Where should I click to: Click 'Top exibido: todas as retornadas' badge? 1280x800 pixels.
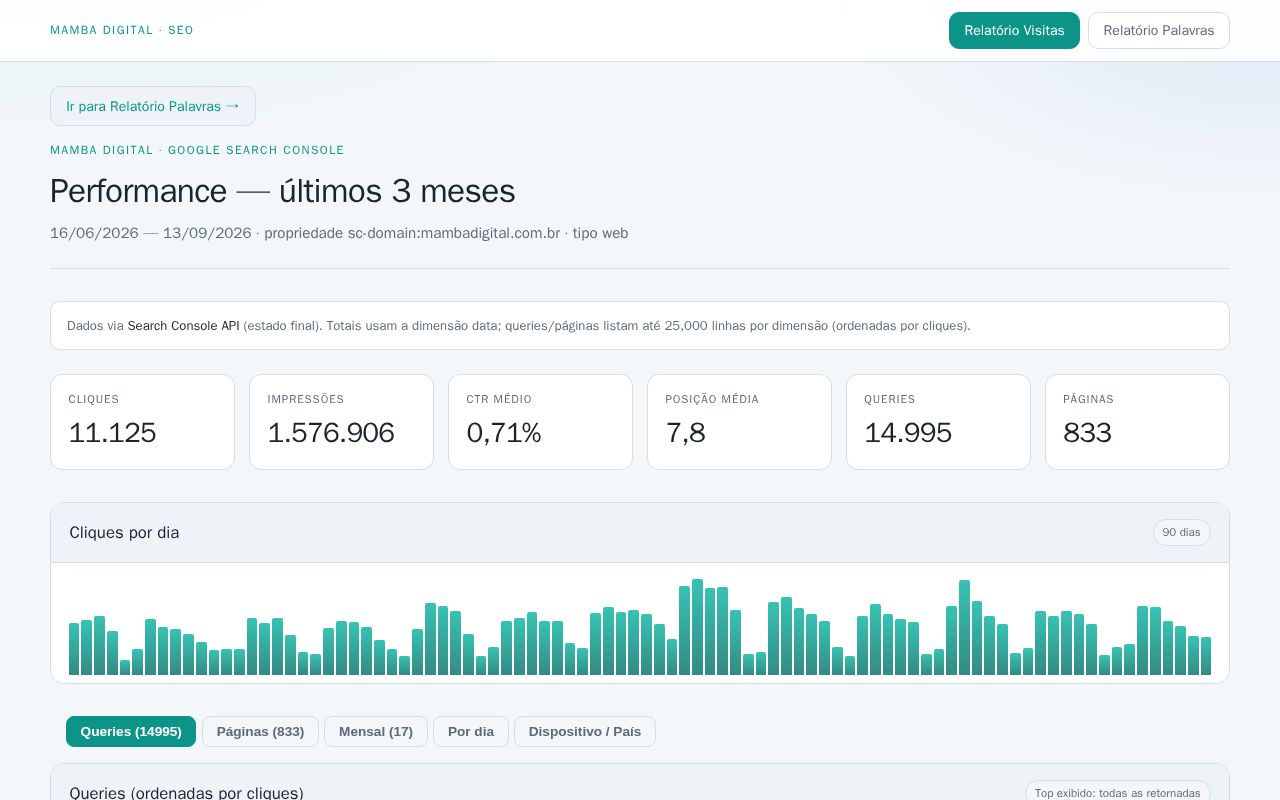click(1117, 792)
